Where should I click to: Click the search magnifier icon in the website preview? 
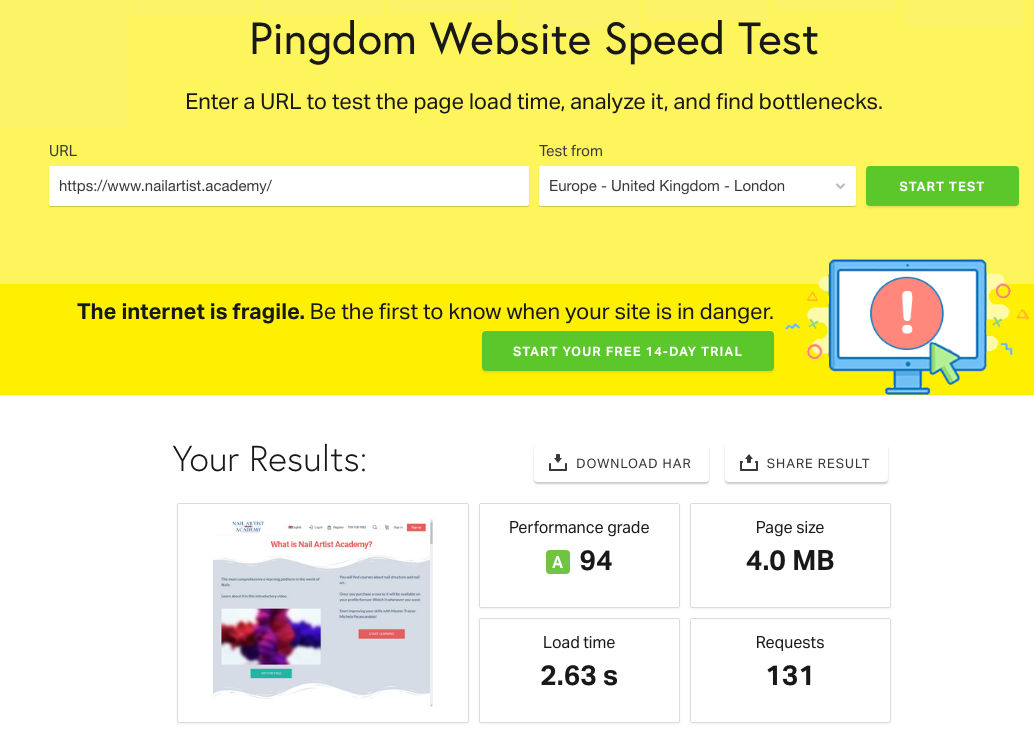click(375, 528)
